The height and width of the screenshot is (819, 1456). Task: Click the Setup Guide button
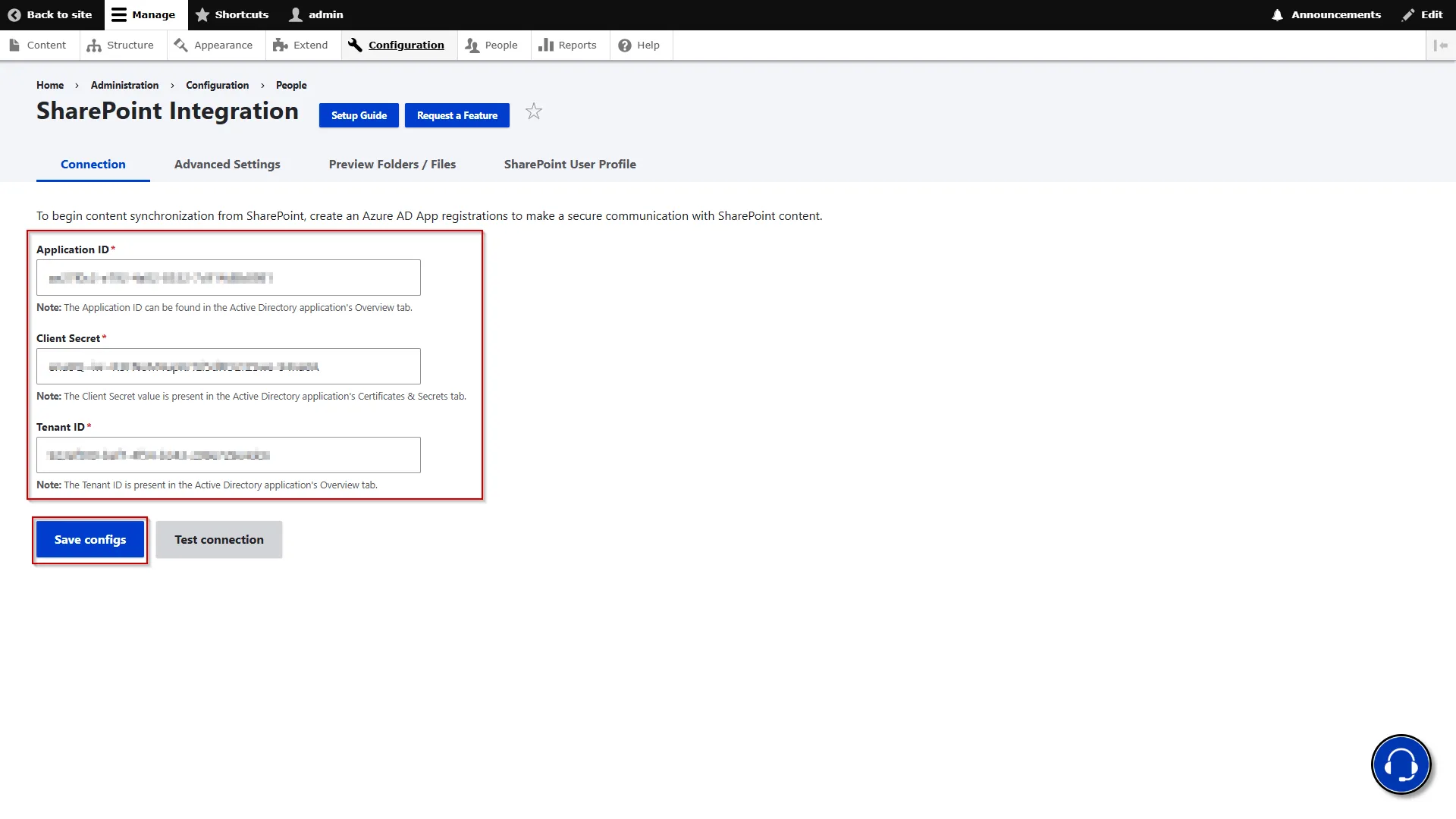click(x=359, y=115)
